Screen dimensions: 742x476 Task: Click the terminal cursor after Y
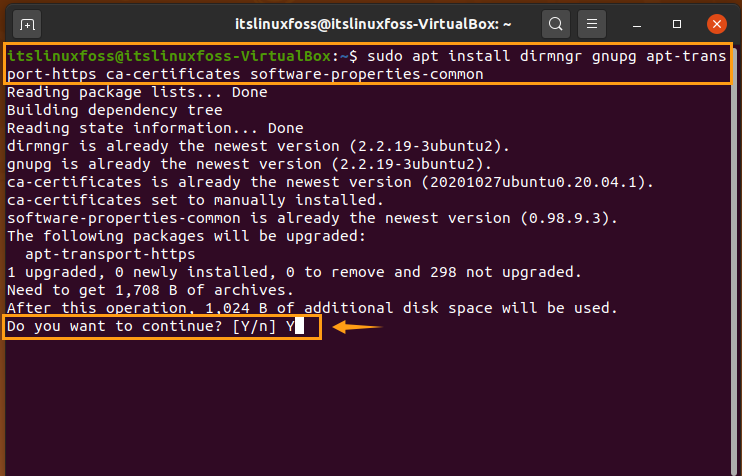(300, 326)
